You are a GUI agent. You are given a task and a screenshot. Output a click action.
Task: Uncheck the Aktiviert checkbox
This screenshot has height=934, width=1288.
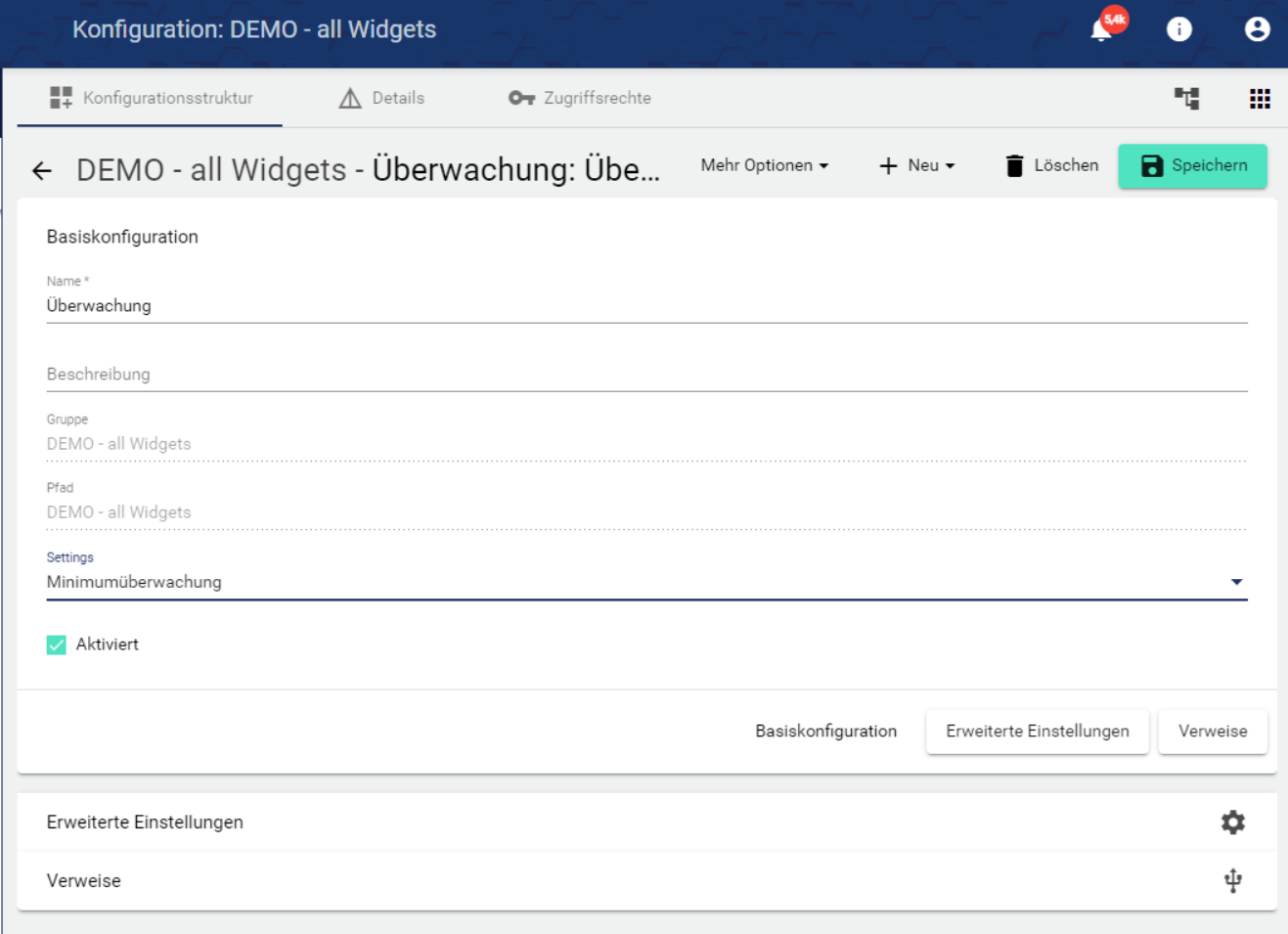[x=57, y=645]
